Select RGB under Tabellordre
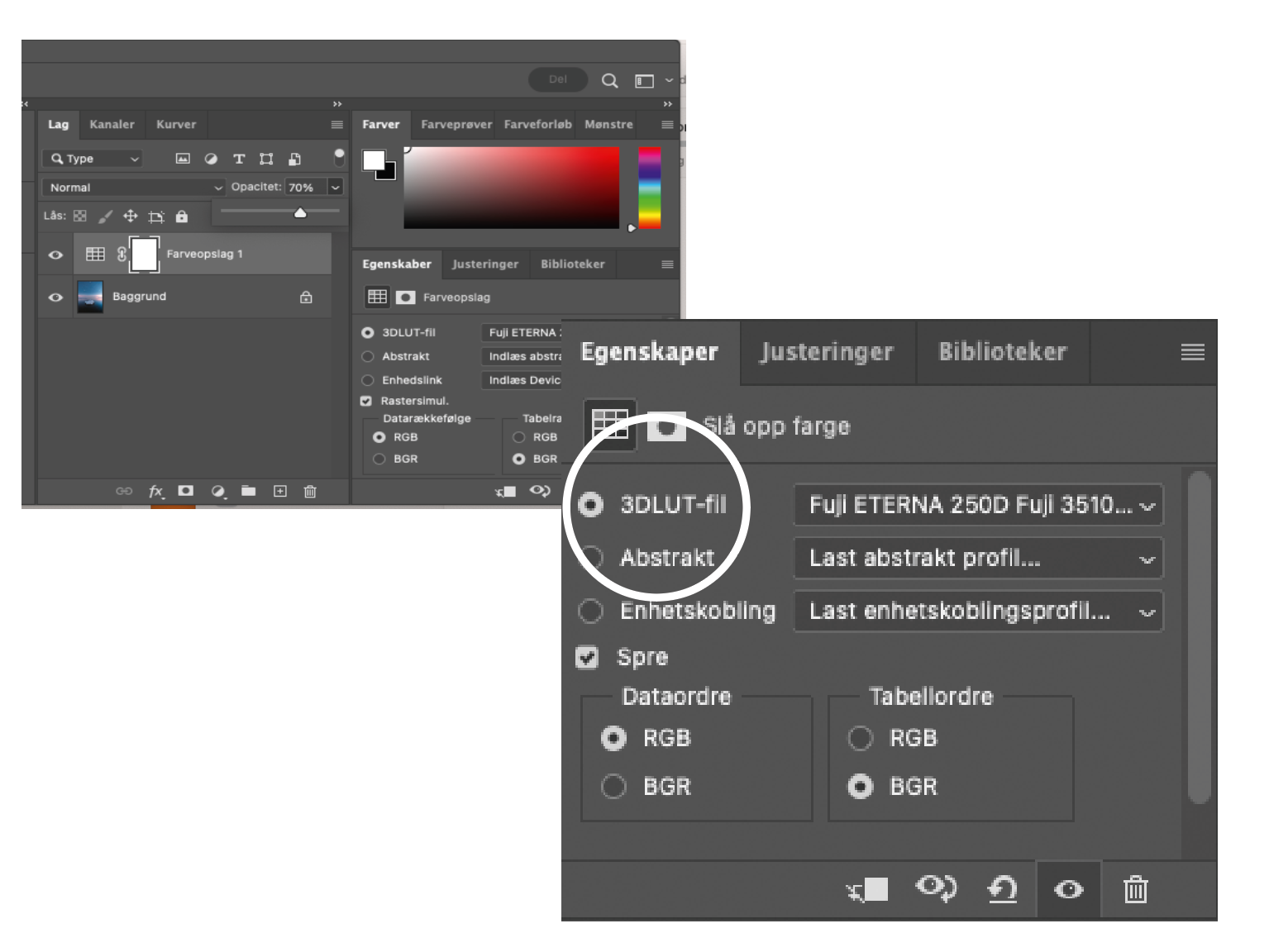This screenshot has width=1269, height=952. click(860, 738)
